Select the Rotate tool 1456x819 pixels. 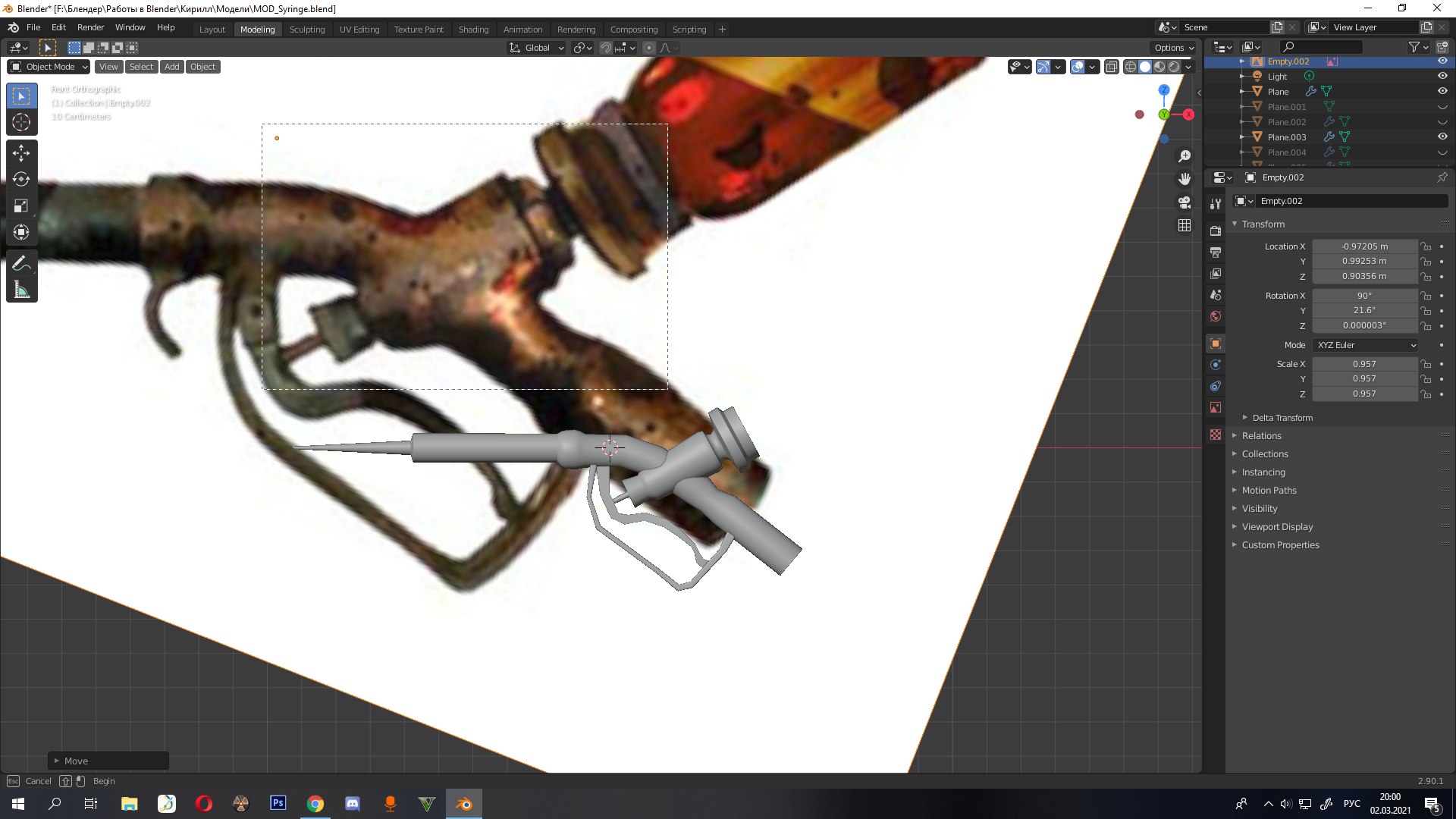[x=21, y=180]
